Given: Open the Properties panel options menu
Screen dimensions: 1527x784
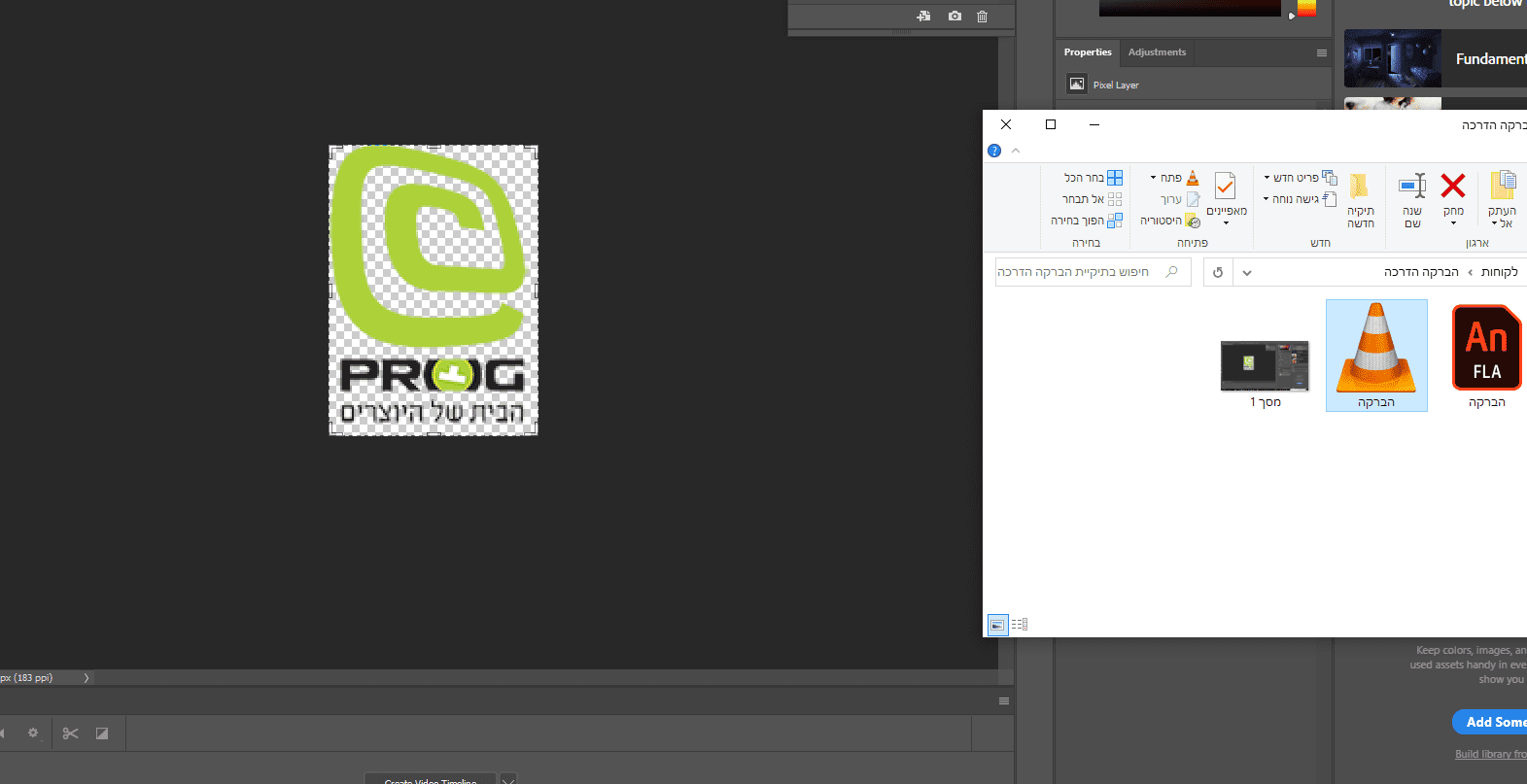Looking at the screenshot, I should coord(1322,52).
